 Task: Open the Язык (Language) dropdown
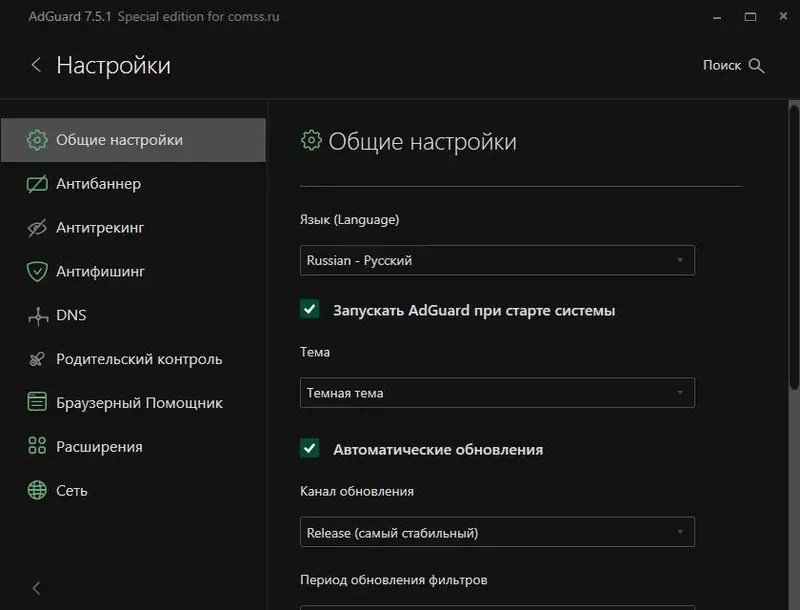pyautogui.click(x=497, y=260)
